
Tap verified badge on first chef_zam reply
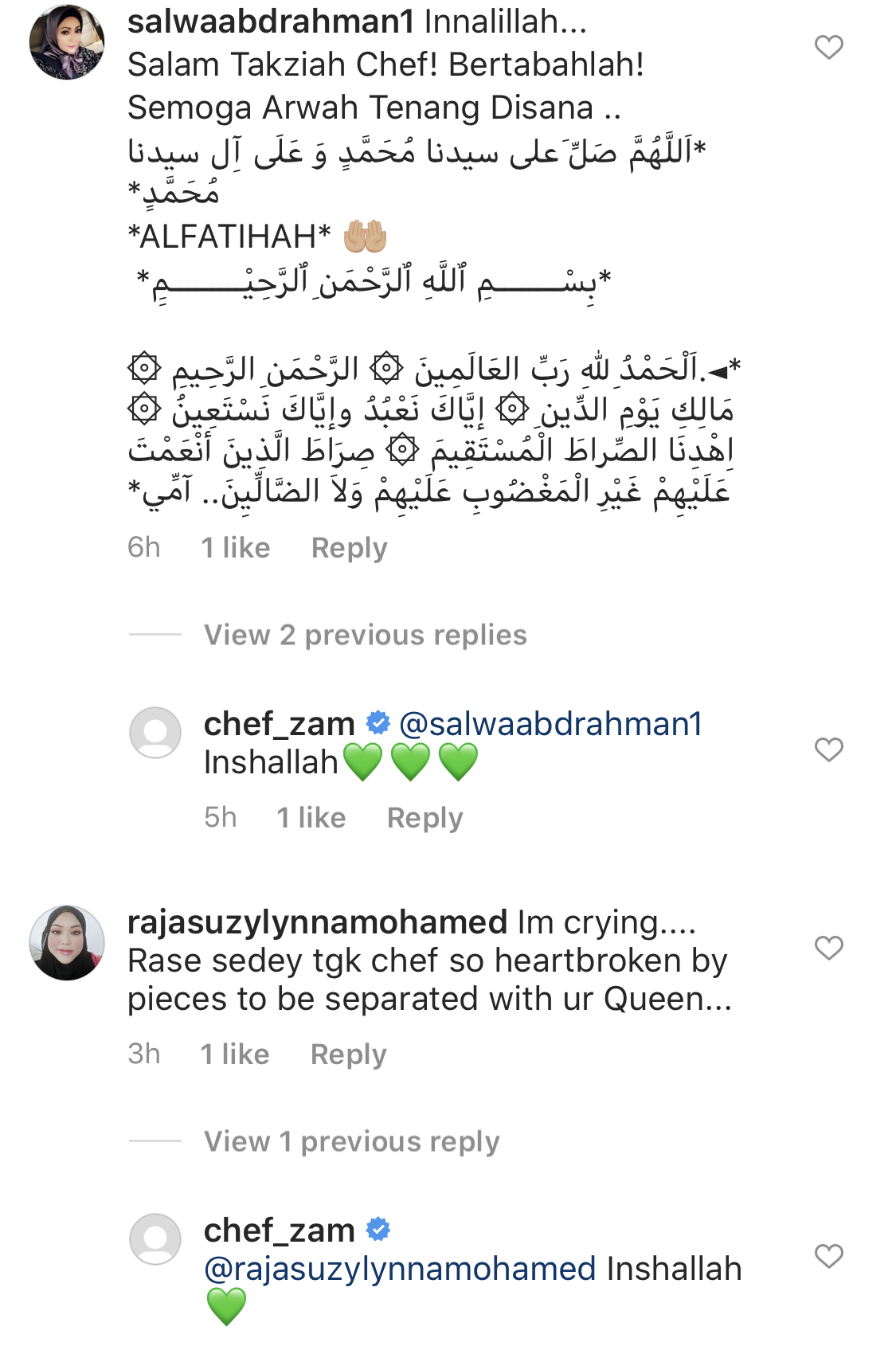tap(378, 723)
